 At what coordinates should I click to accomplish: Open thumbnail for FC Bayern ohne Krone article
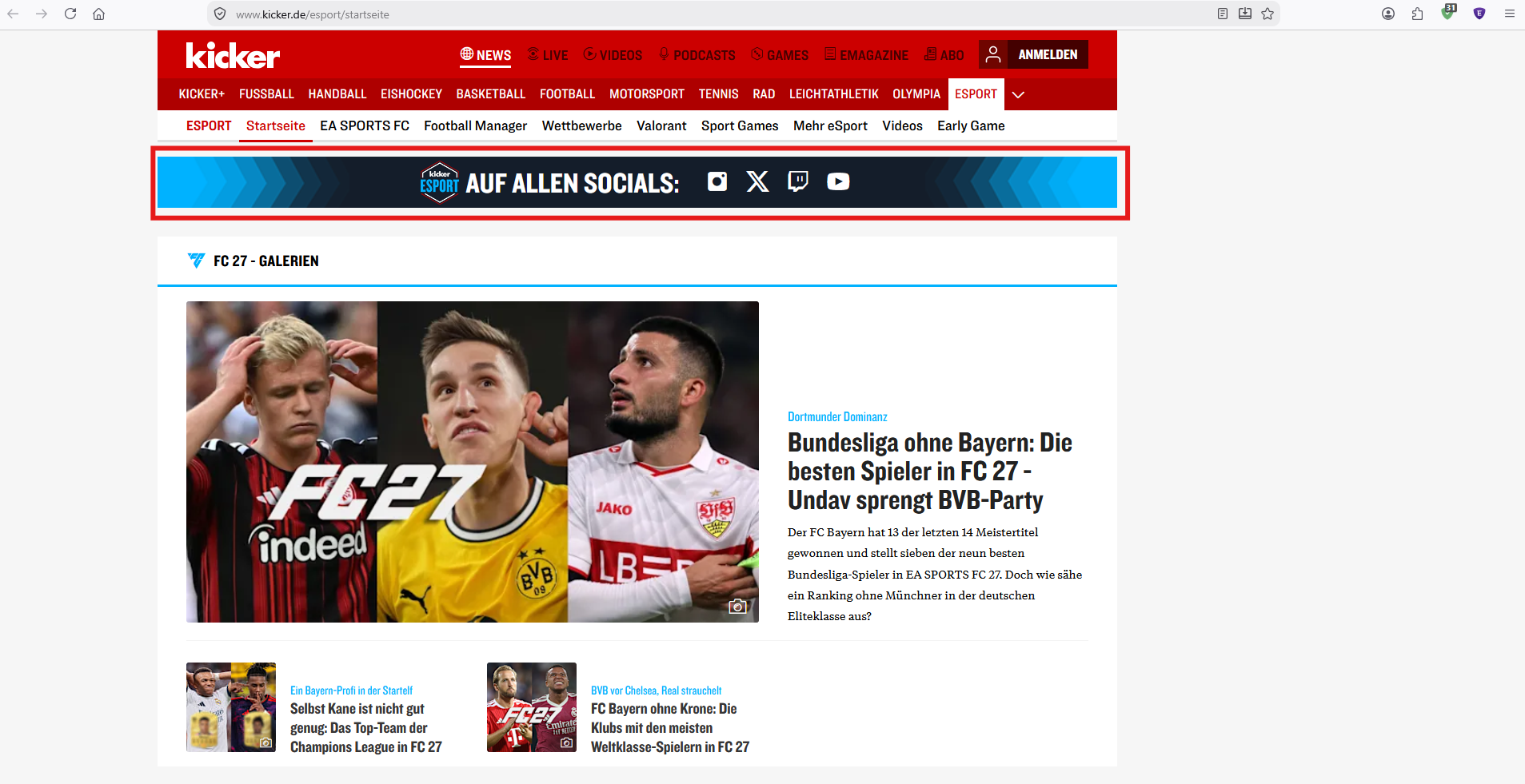[x=532, y=707]
